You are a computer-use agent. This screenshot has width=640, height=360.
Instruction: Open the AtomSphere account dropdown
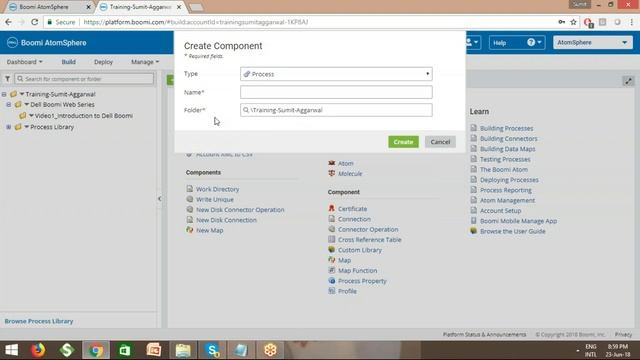click(x=593, y=42)
